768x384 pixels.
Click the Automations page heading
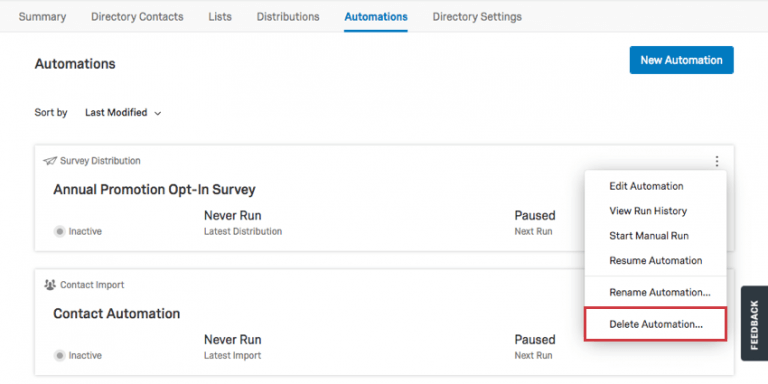pyautogui.click(x=75, y=64)
